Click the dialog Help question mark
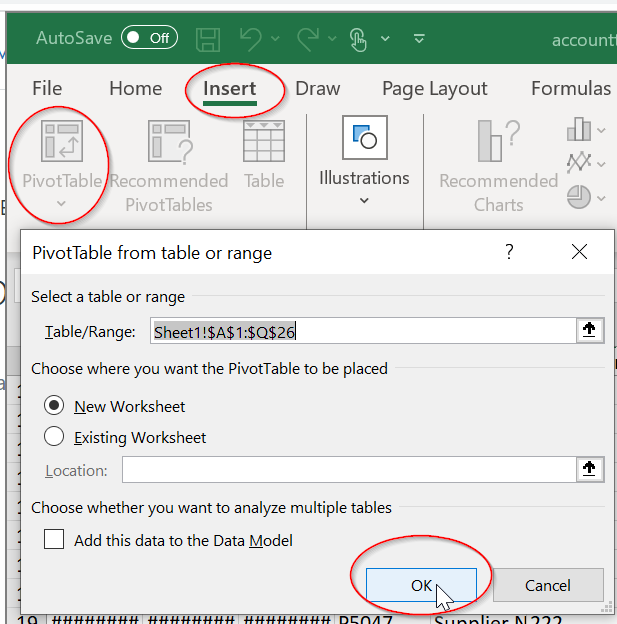Viewport: 617px width, 624px height. [509, 252]
